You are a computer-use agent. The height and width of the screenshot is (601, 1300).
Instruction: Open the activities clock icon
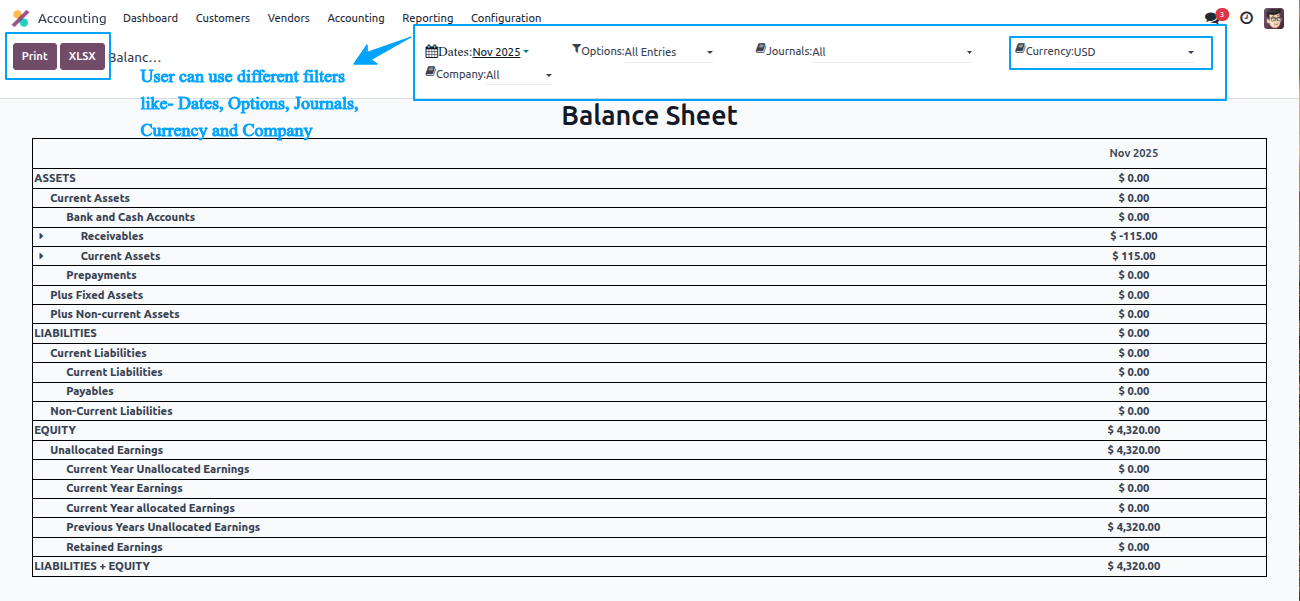[1246, 18]
